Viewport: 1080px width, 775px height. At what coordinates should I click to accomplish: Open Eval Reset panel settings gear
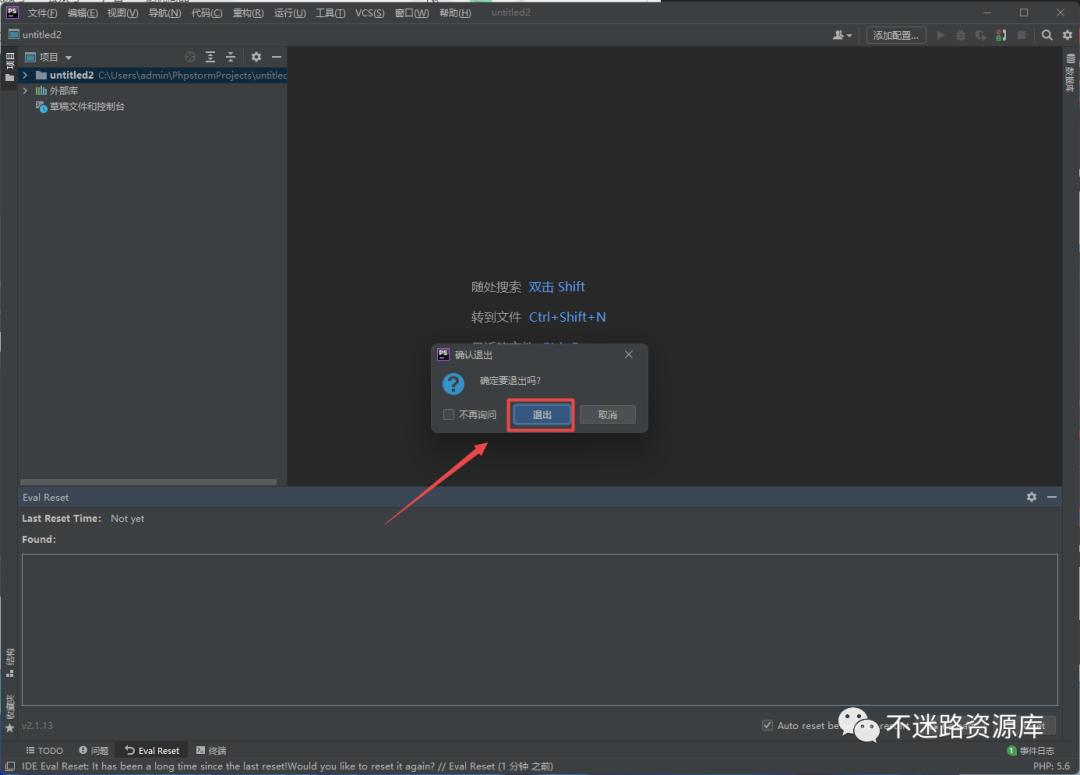coord(1031,497)
